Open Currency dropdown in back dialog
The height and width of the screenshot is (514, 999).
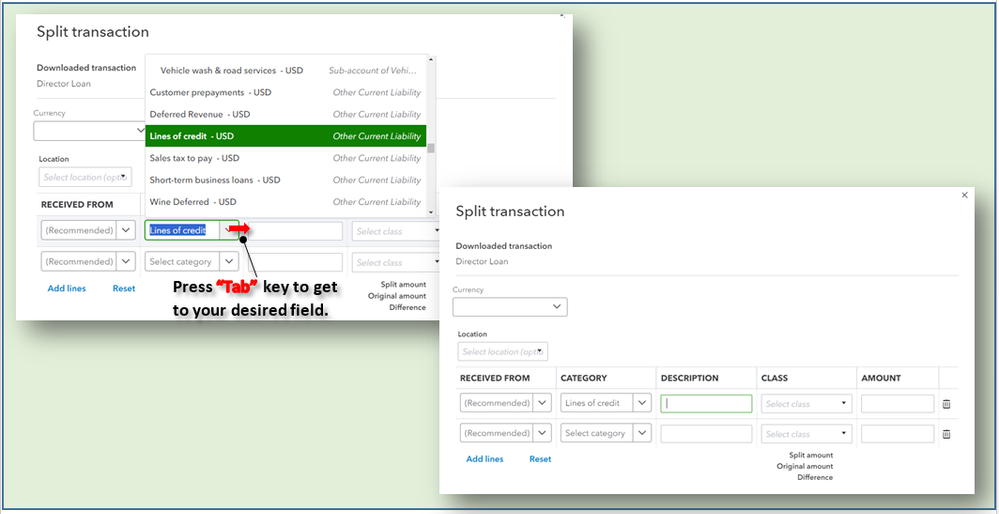90,131
